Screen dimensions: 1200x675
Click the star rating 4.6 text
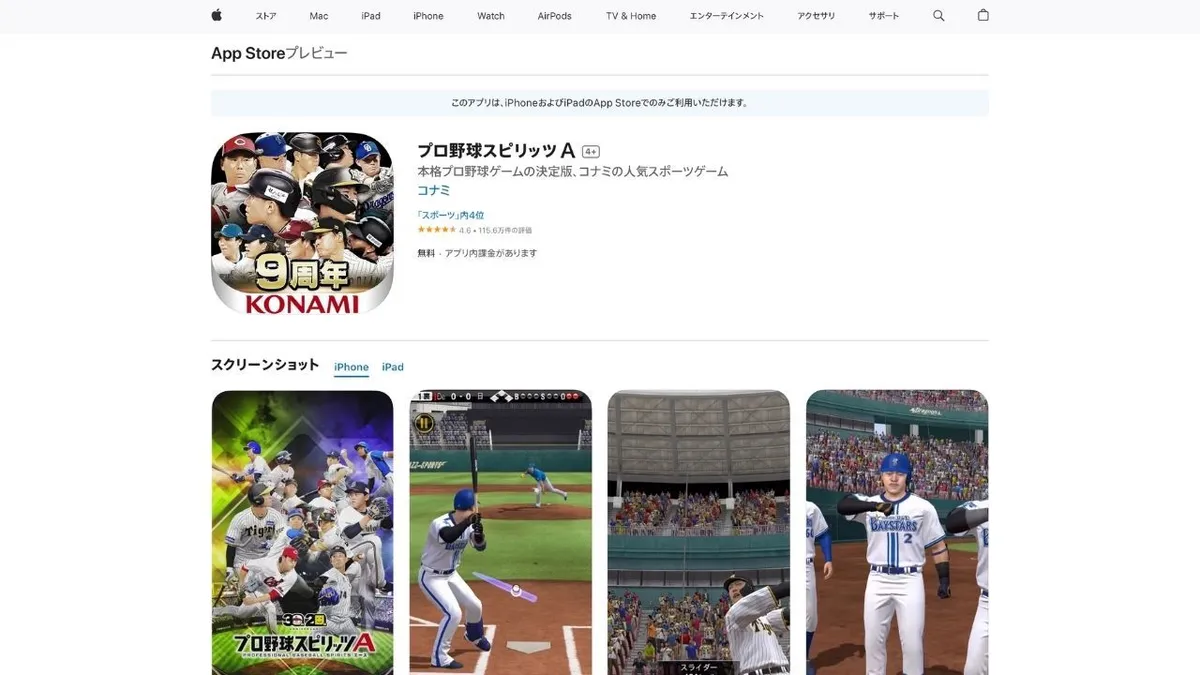(x=474, y=230)
